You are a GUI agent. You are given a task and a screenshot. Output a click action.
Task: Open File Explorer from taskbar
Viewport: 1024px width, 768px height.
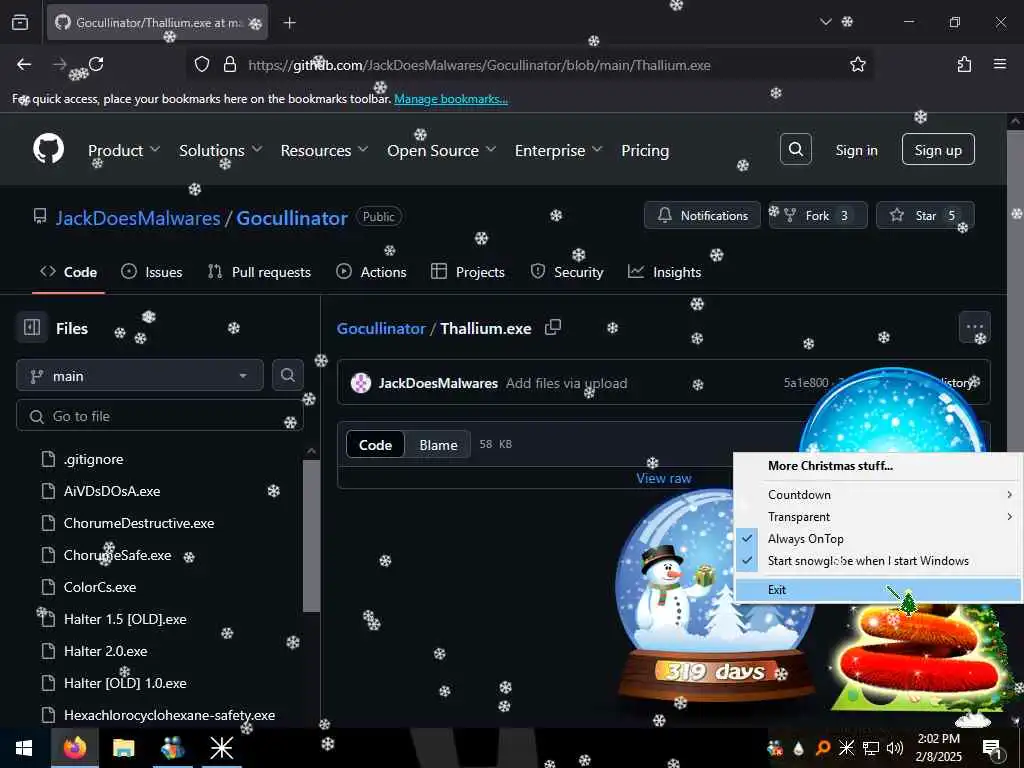pos(123,748)
